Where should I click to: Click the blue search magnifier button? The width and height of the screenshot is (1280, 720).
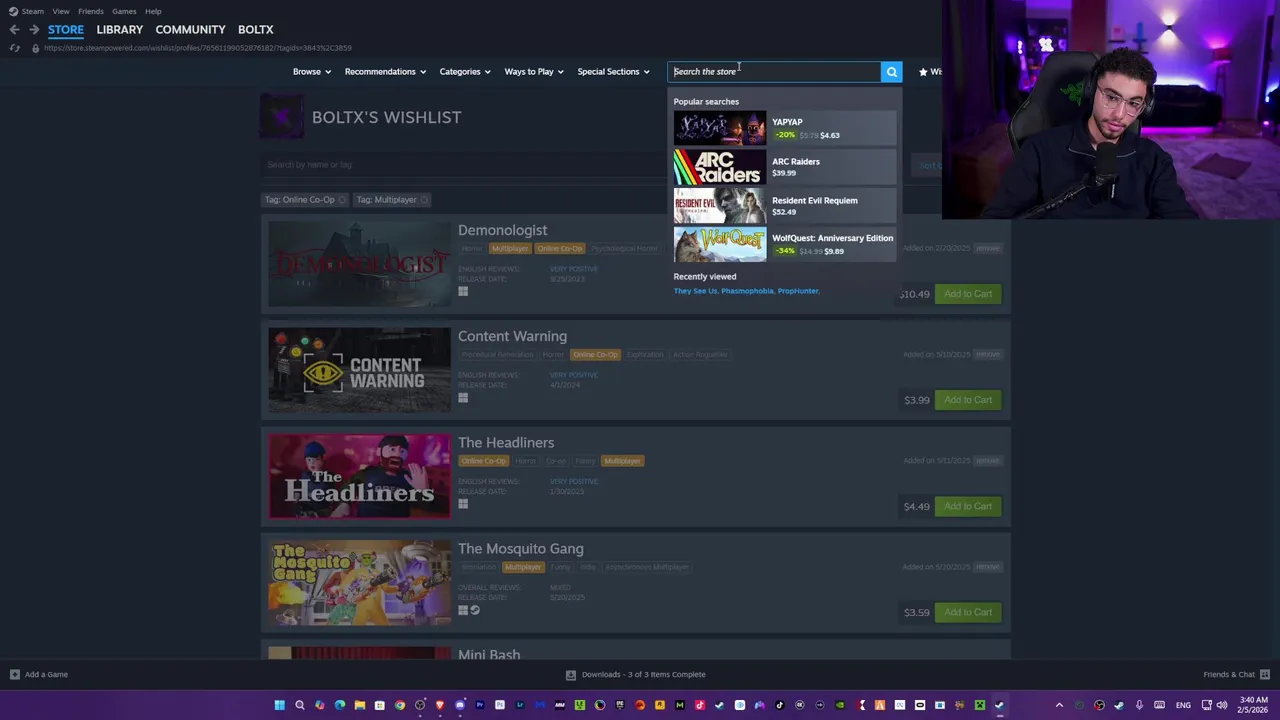click(x=891, y=71)
